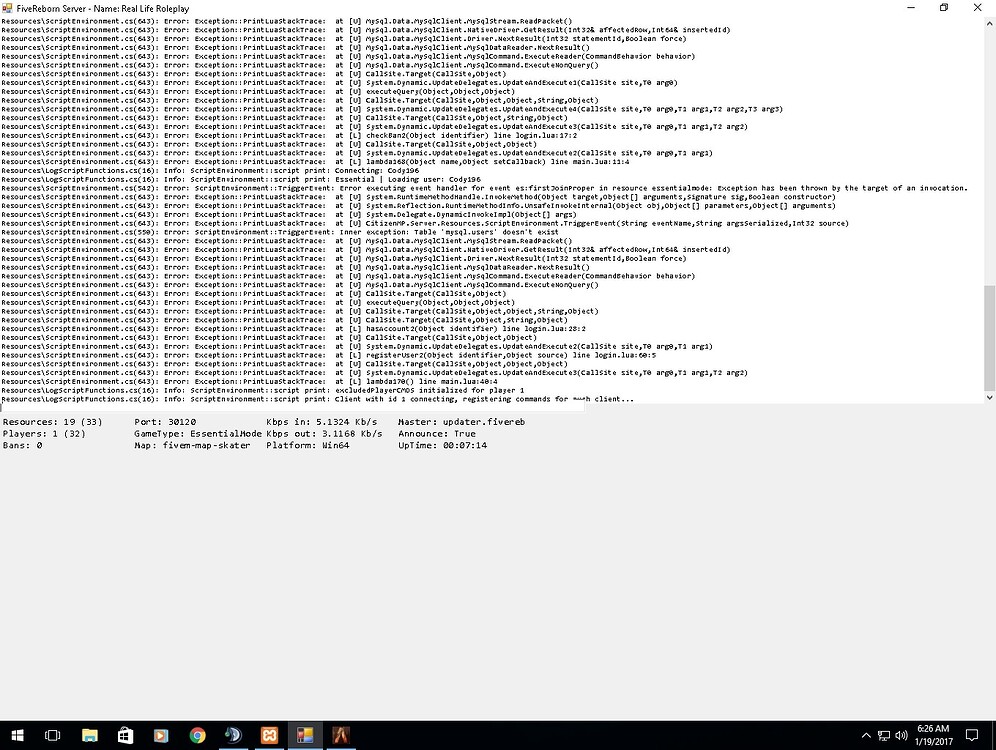Screen dimensions: 996x750
Task: Click log line "Table 'mysql.users' doesn't exist"
Action: (x=280, y=232)
